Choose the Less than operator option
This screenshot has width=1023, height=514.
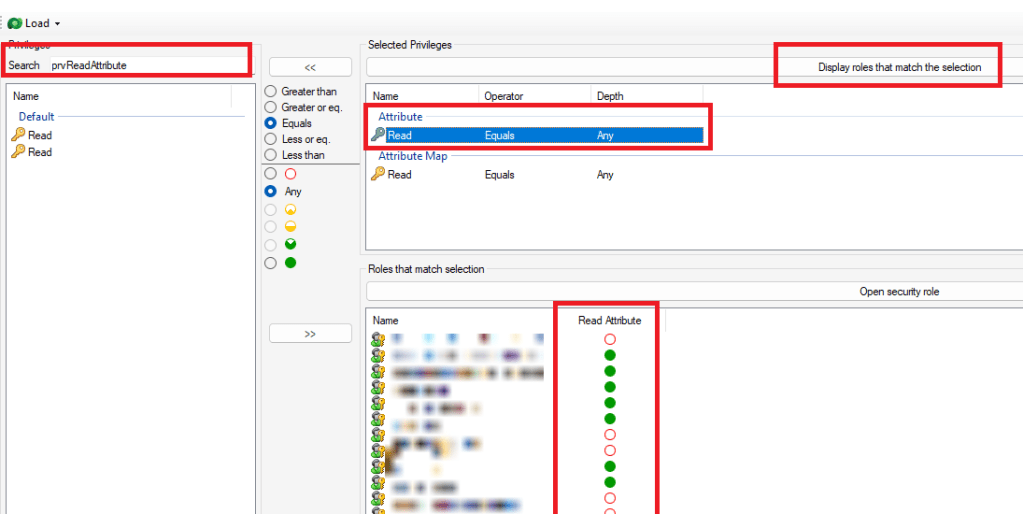pos(270,155)
